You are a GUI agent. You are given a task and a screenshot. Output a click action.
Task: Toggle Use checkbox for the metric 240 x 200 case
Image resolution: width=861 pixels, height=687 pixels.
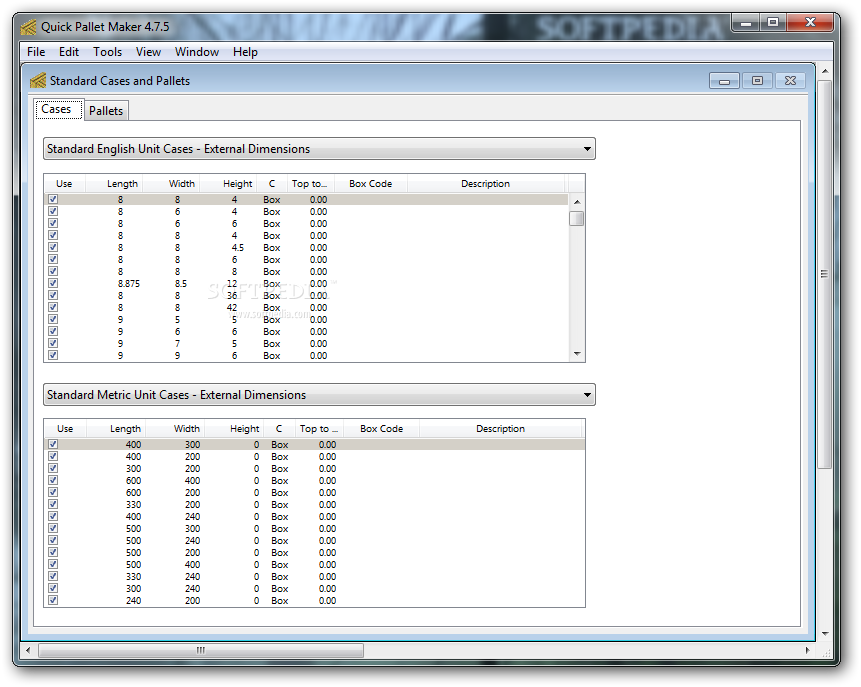[x=53, y=600]
